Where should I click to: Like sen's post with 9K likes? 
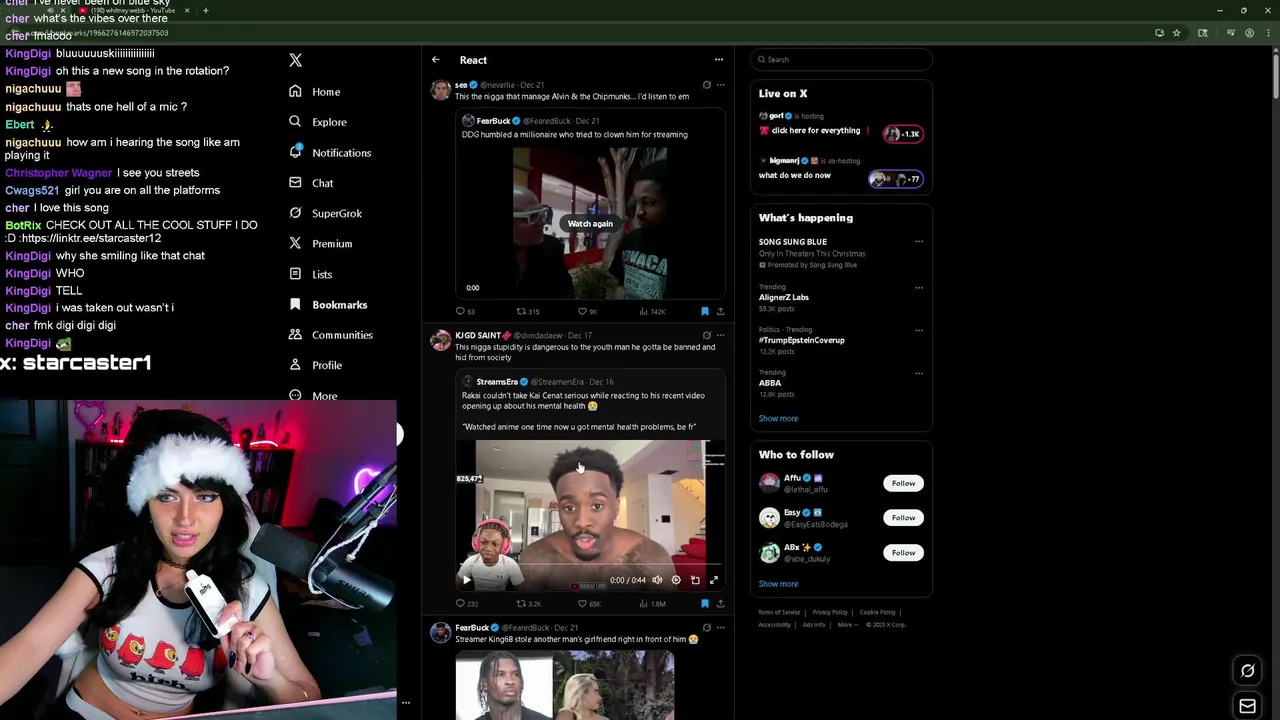point(587,311)
